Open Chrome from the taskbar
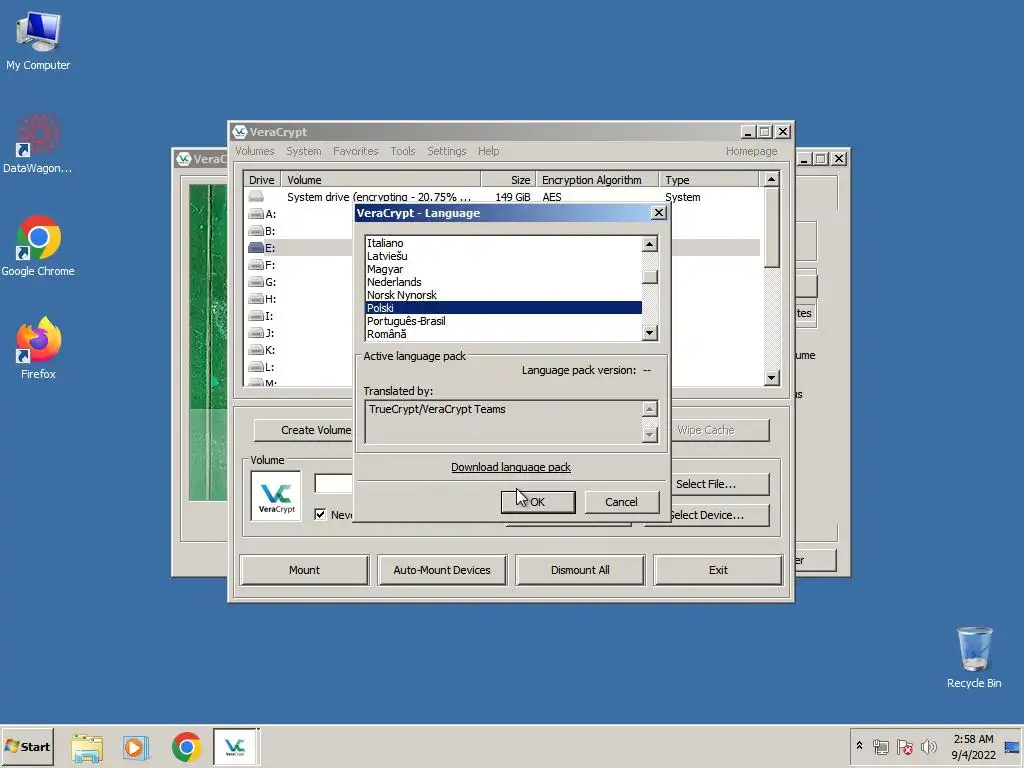The height and width of the screenshot is (768, 1024). pos(187,747)
